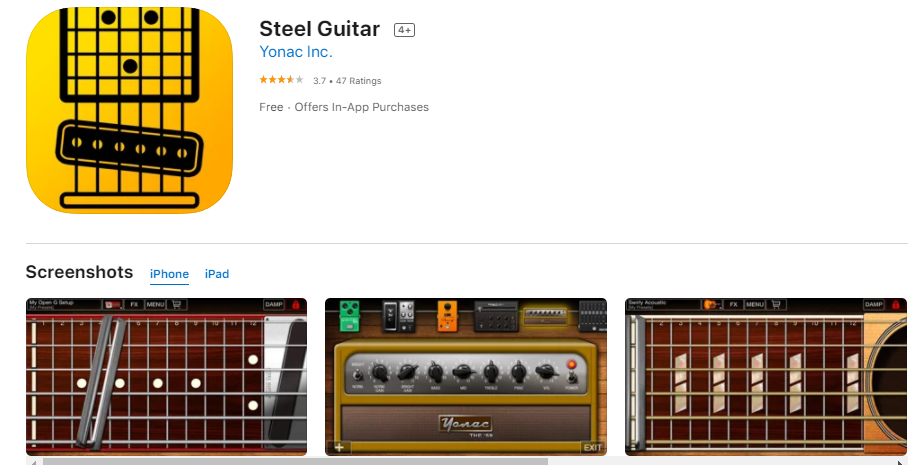This screenshot has width=915, height=465.
Task: Click the shopping cart icon in first screenshot
Action: tap(176, 305)
